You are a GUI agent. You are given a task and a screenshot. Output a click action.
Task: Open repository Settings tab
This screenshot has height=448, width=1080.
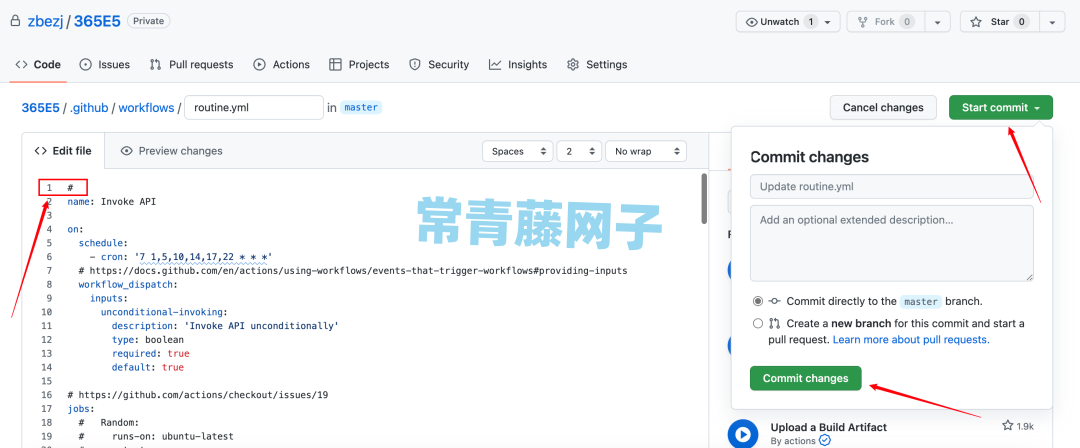tap(597, 65)
